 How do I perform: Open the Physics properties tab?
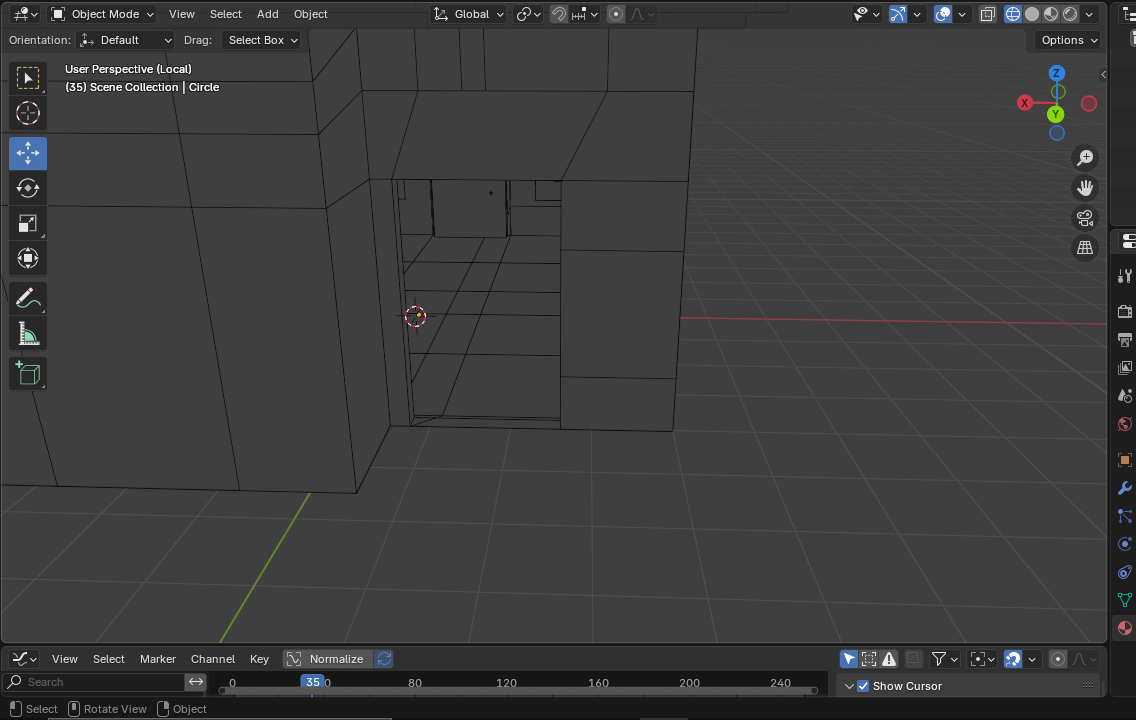1124,545
